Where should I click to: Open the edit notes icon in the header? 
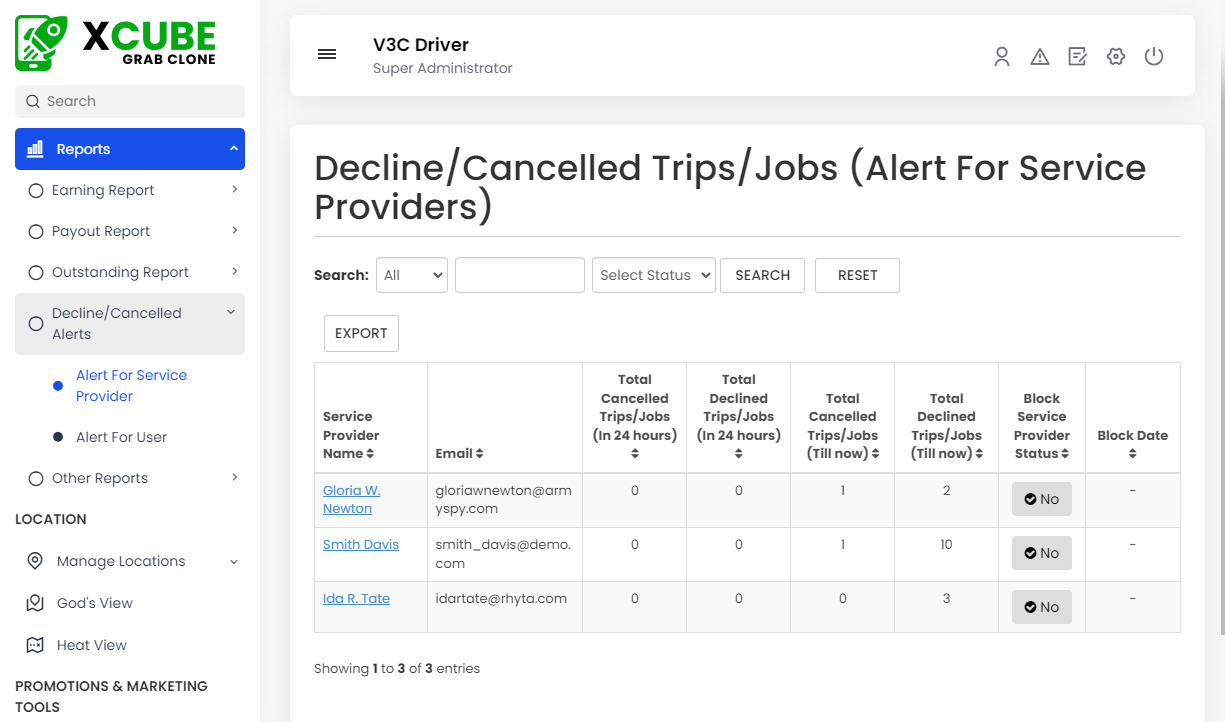click(x=1077, y=56)
